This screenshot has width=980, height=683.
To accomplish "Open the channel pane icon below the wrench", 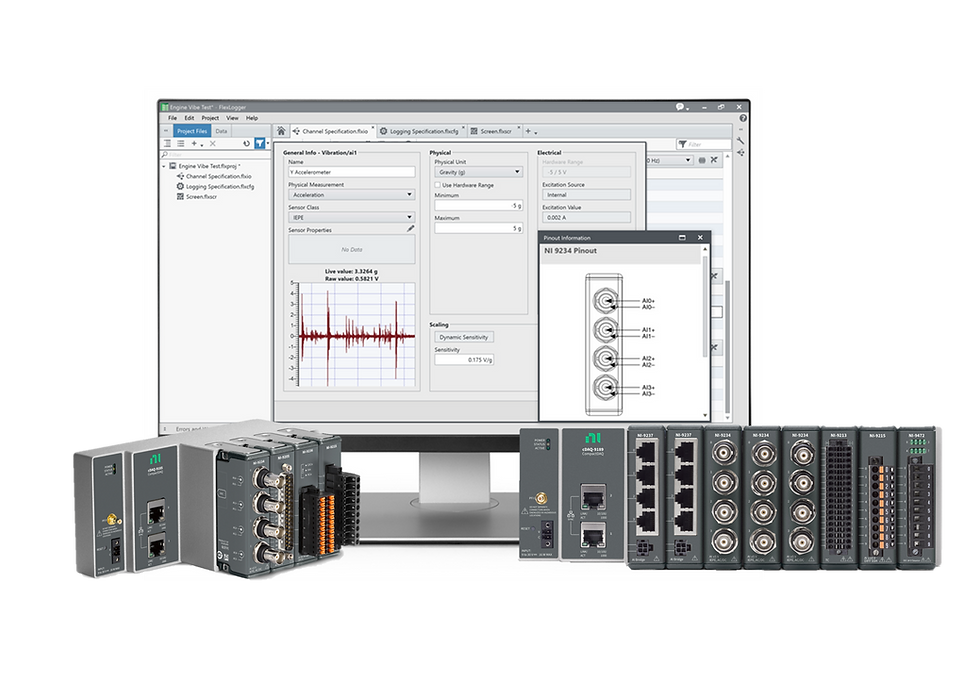I will (741, 152).
